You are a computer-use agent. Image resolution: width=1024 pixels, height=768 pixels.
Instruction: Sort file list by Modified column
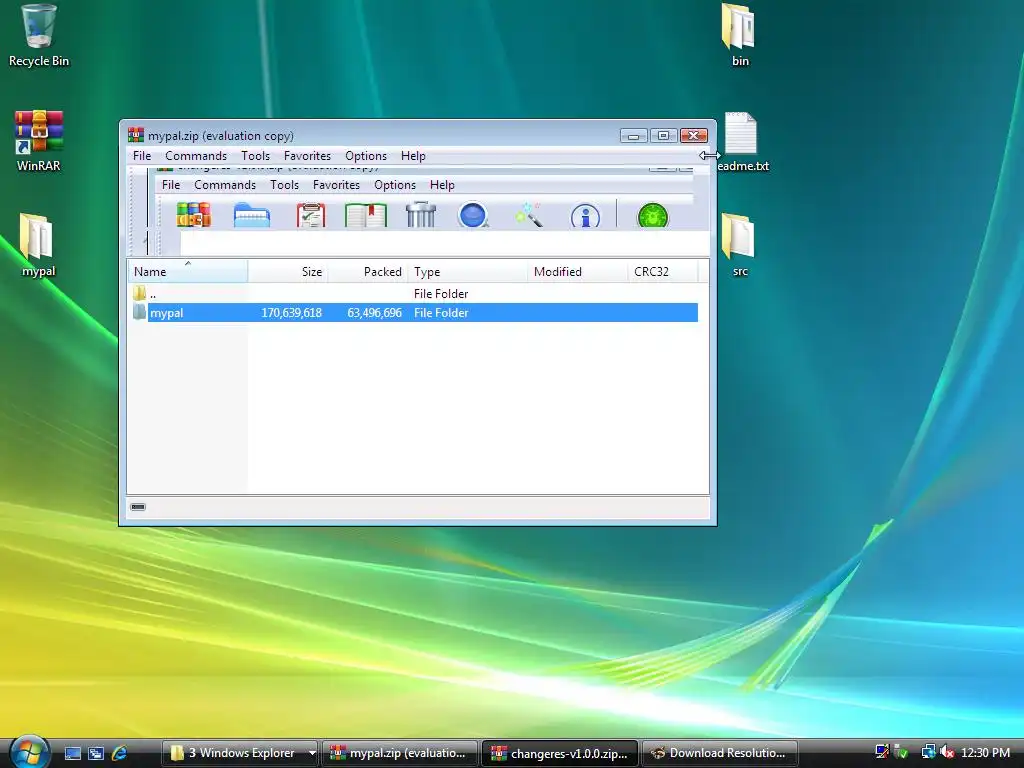pos(577,271)
